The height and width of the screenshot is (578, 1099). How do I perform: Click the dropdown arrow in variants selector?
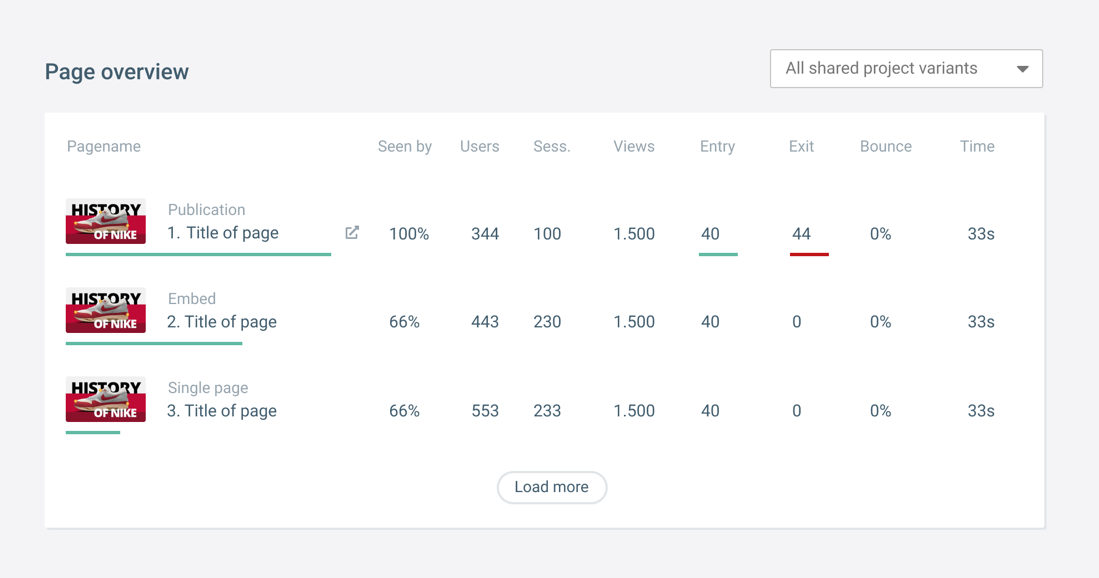1023,69
